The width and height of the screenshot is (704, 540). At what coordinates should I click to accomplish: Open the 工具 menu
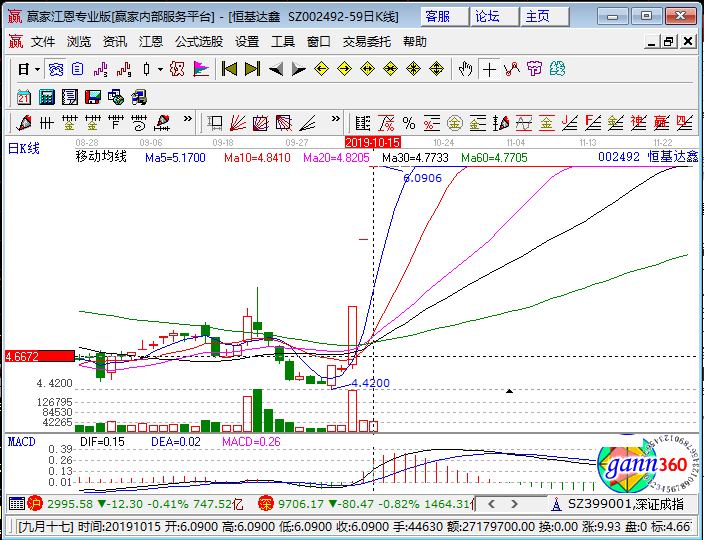point(283,42)
